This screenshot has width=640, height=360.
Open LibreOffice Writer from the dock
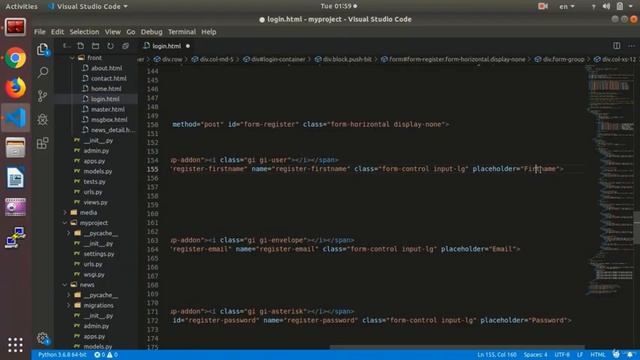pyautogui.click(x=16, y=178)
